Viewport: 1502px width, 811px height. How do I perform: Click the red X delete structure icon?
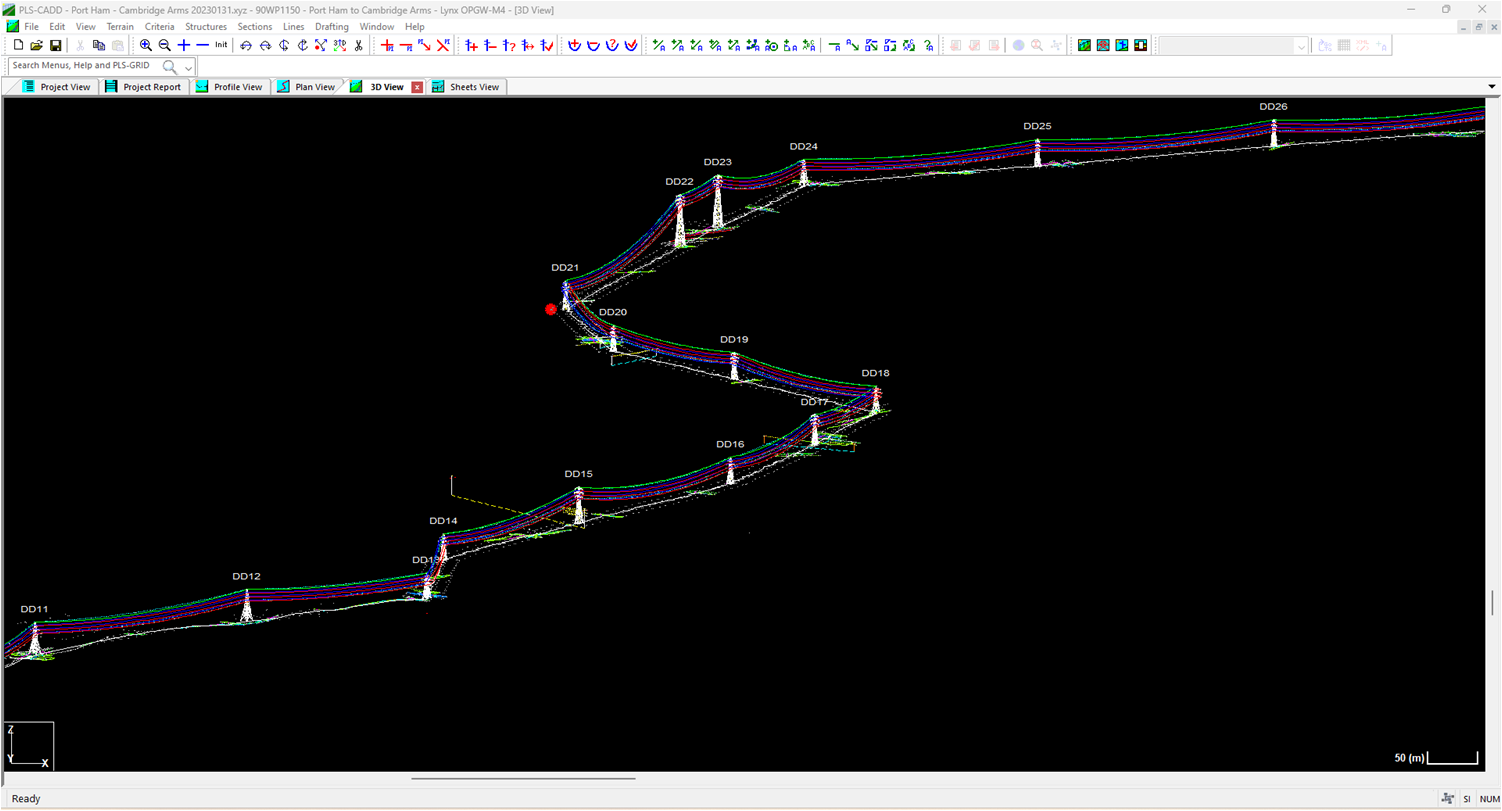(443, 45)
